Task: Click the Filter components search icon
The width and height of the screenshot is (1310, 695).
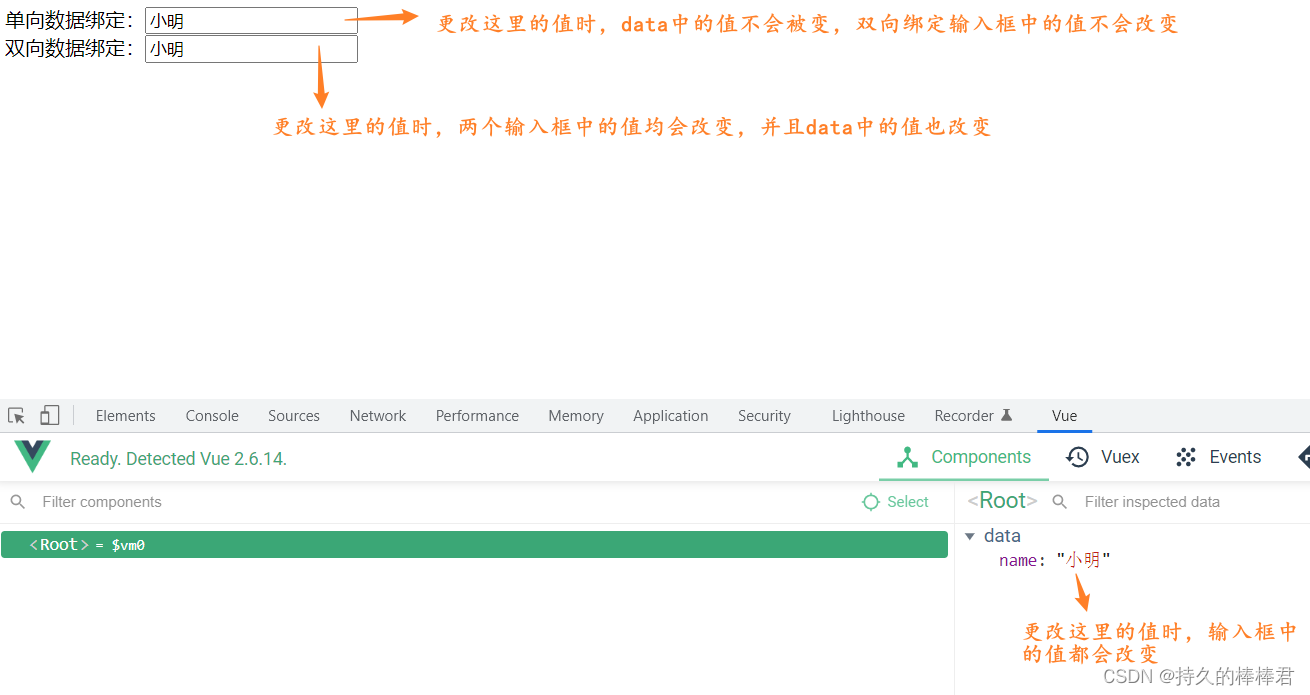Action: pos(18,502)
